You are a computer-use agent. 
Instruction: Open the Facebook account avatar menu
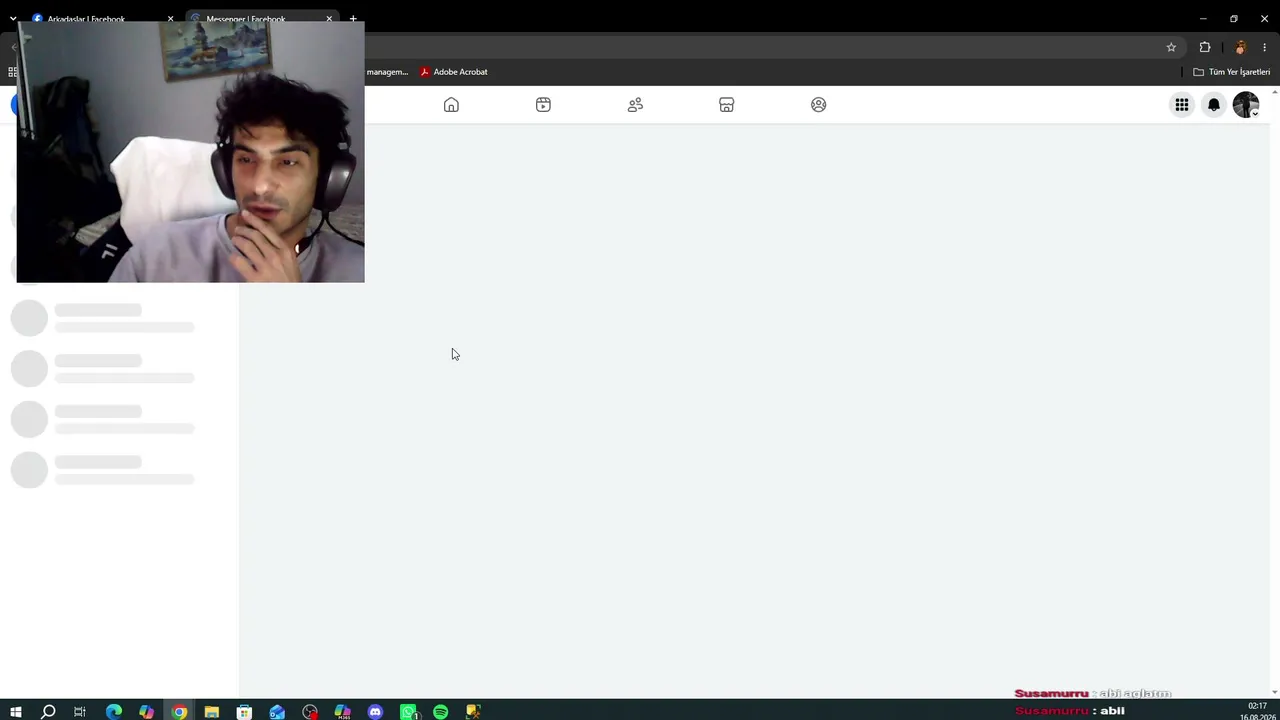1246,105
